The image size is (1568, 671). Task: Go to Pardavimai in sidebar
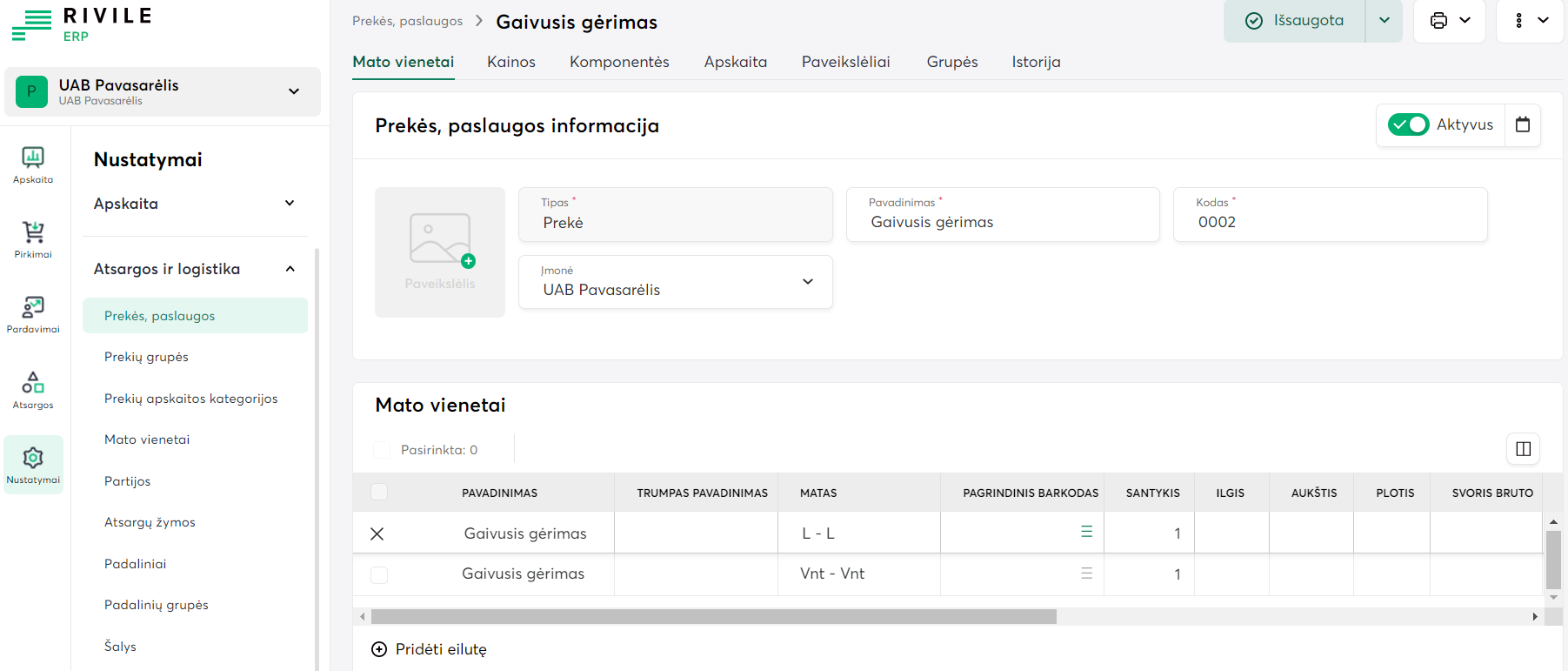tap(33, 314)
